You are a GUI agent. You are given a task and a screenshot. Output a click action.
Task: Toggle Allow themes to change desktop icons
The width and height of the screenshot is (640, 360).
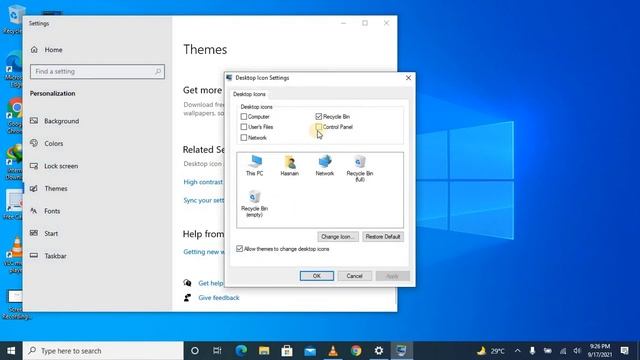tap(240, 249)
